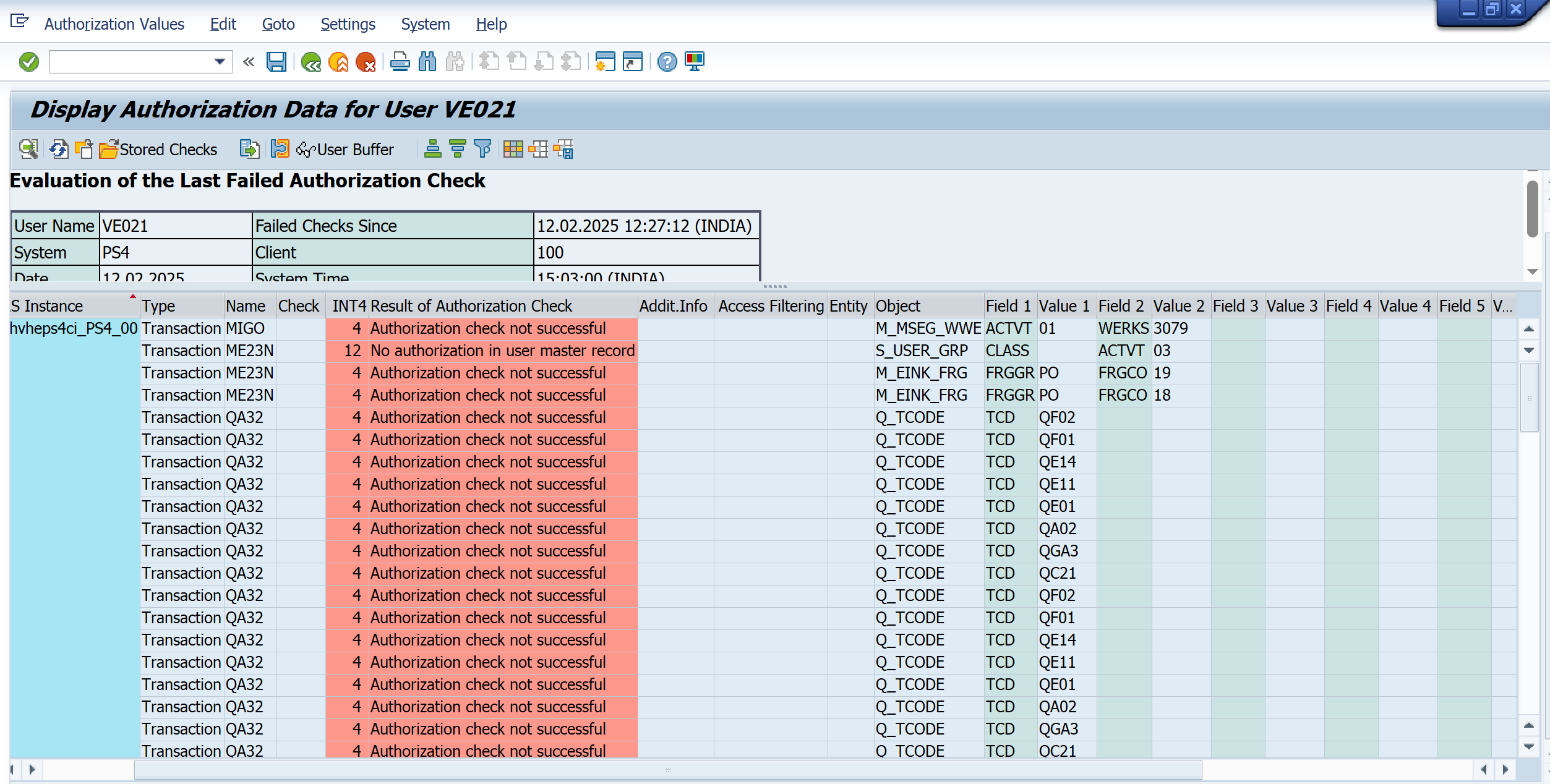This screenshot has height=784, width=1550.
Task: Click the Customize Local Layout monitor icon
Action: [x=695, y=62]
